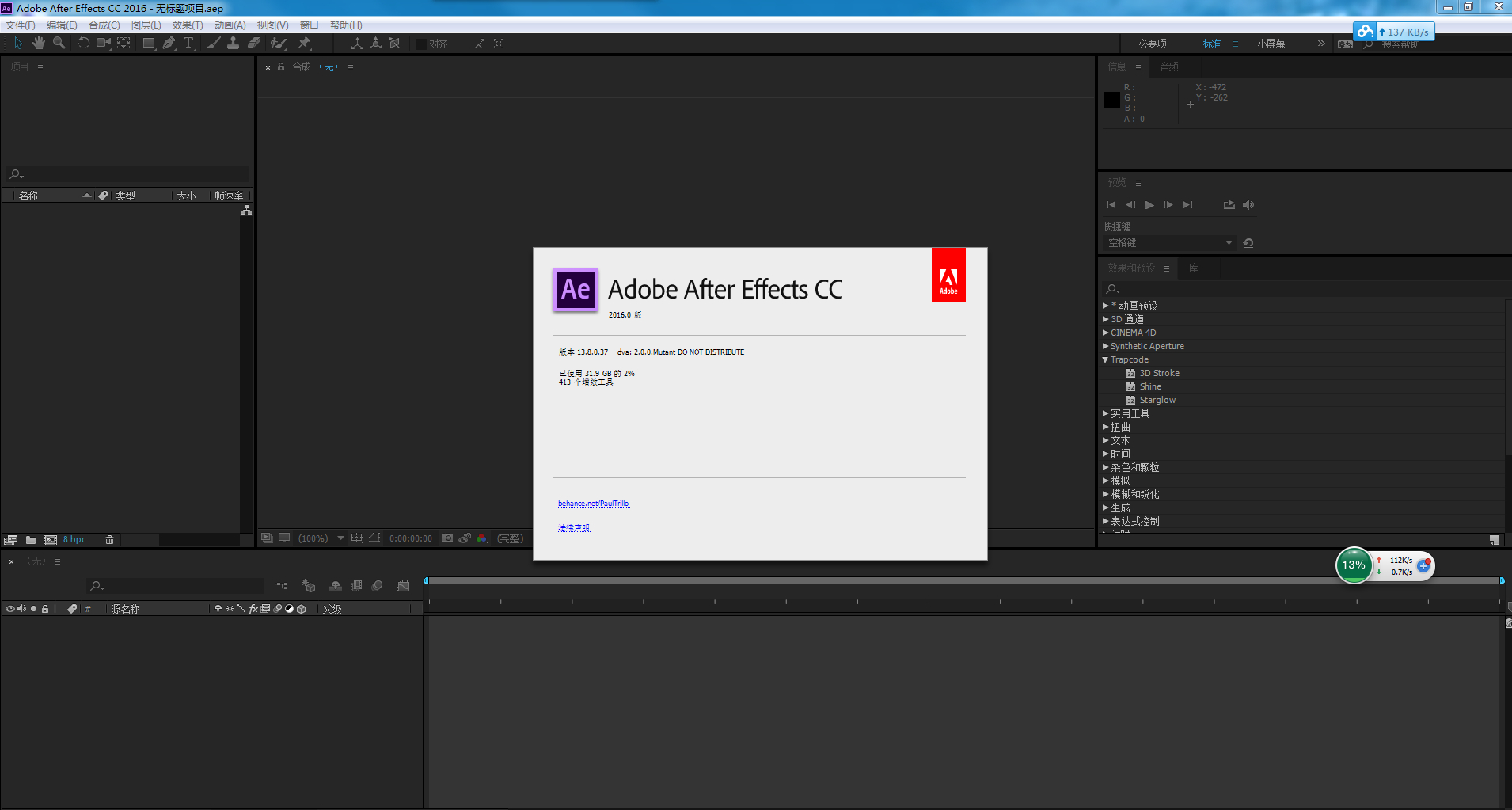Open the Composition Mini-Flowchart icon in timeline

282,586
